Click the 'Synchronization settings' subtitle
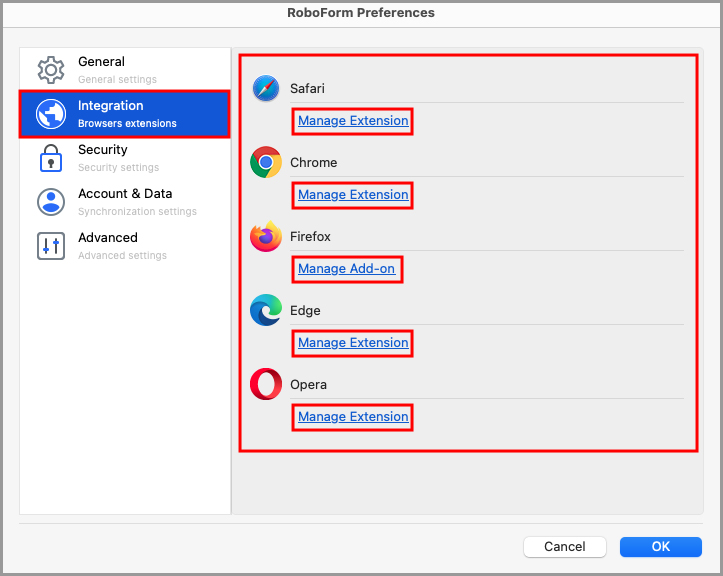 pos(137,212)
